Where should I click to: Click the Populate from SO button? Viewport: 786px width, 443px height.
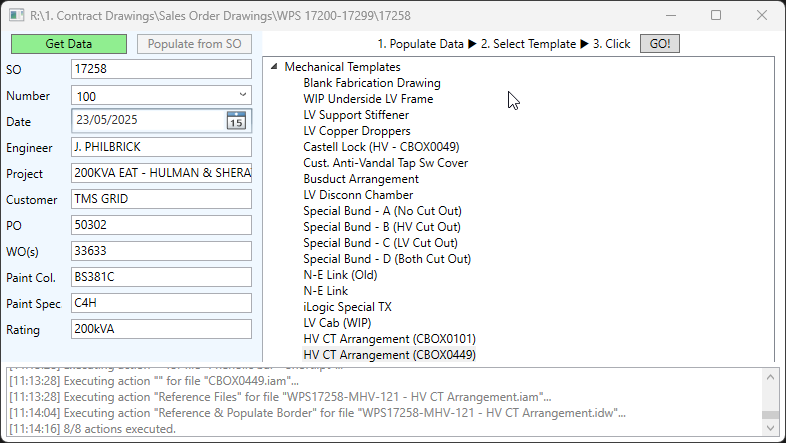(x=194, y=44)
